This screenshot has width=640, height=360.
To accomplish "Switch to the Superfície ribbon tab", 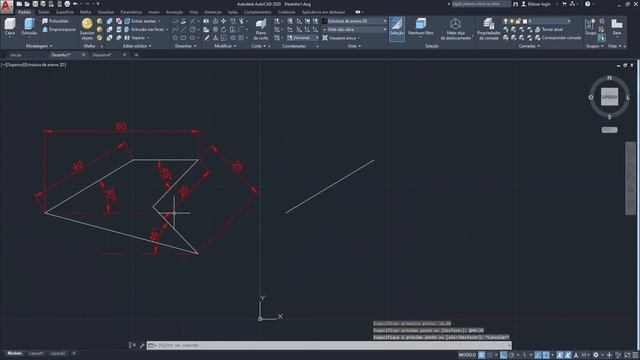I will 64,12.
